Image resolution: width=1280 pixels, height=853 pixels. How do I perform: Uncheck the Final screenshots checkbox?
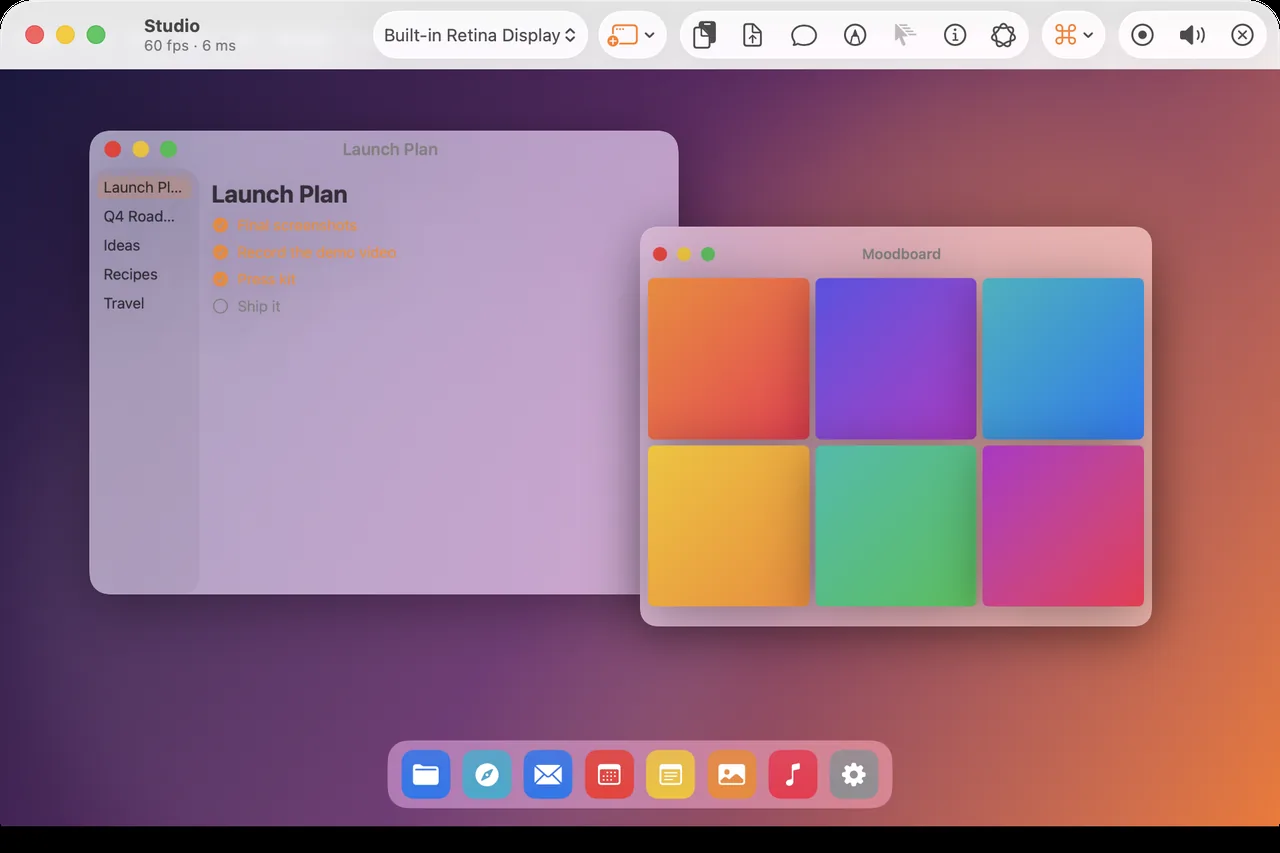pyautogui.click(x=221, y=225)
